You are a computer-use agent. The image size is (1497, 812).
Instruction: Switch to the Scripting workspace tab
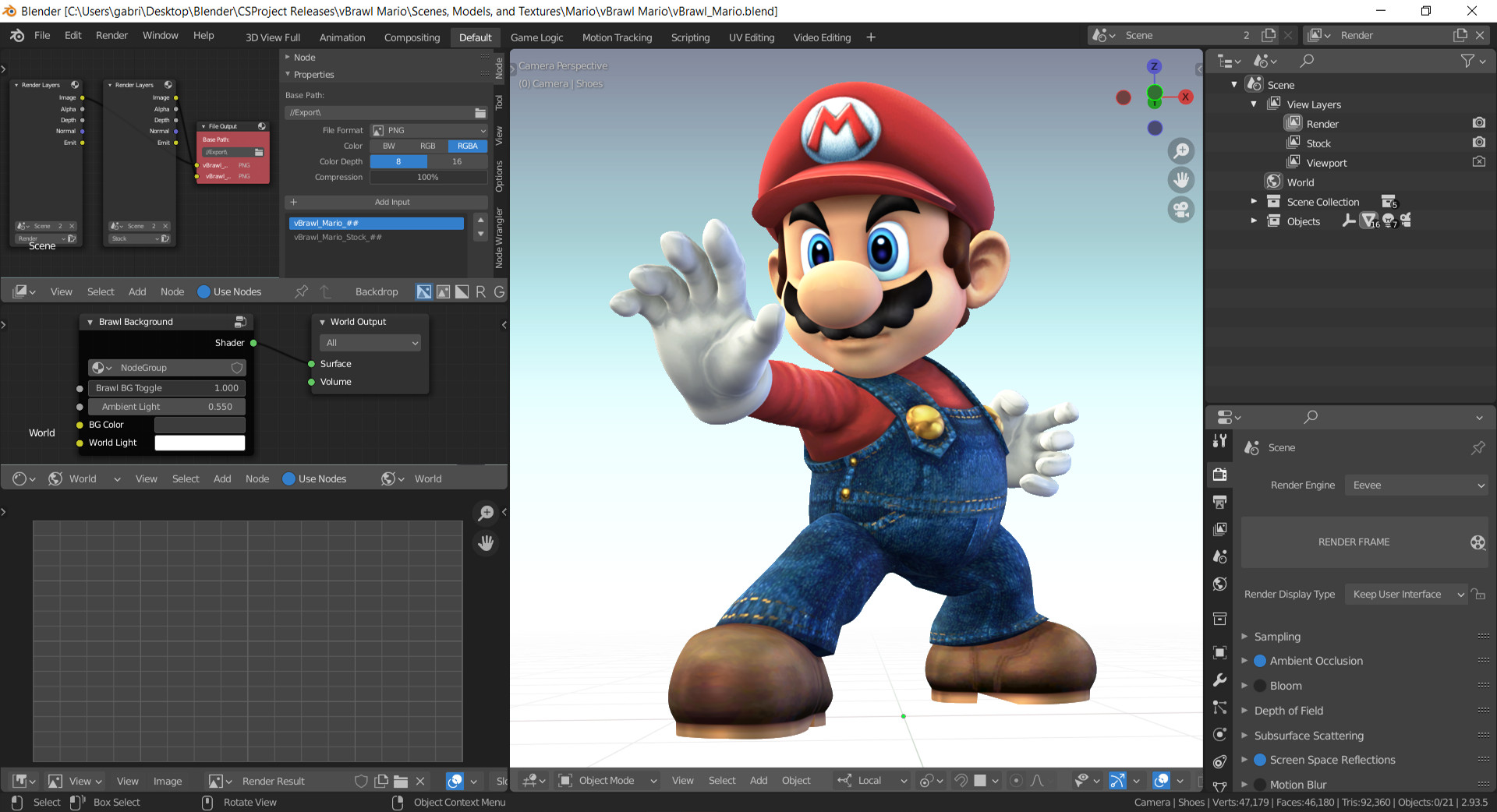coord(690,37)
